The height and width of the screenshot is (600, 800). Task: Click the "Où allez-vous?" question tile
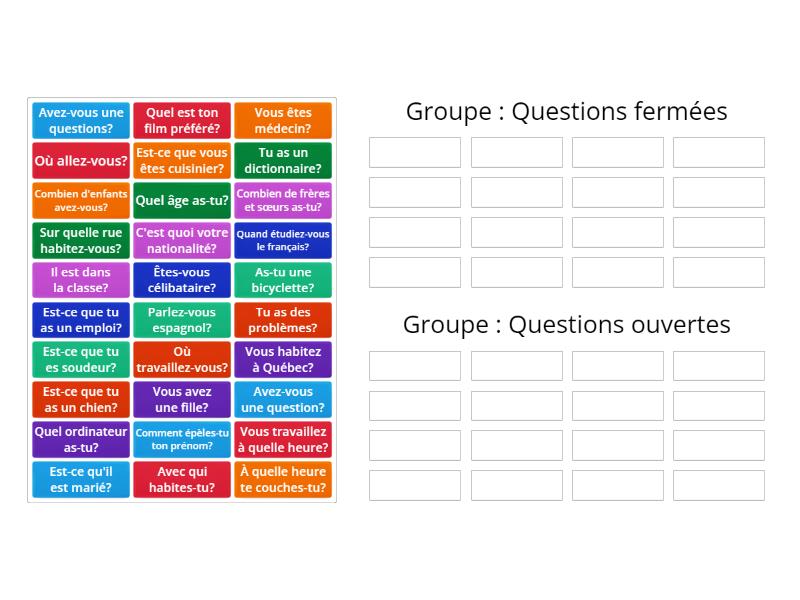tap(80, 160)
